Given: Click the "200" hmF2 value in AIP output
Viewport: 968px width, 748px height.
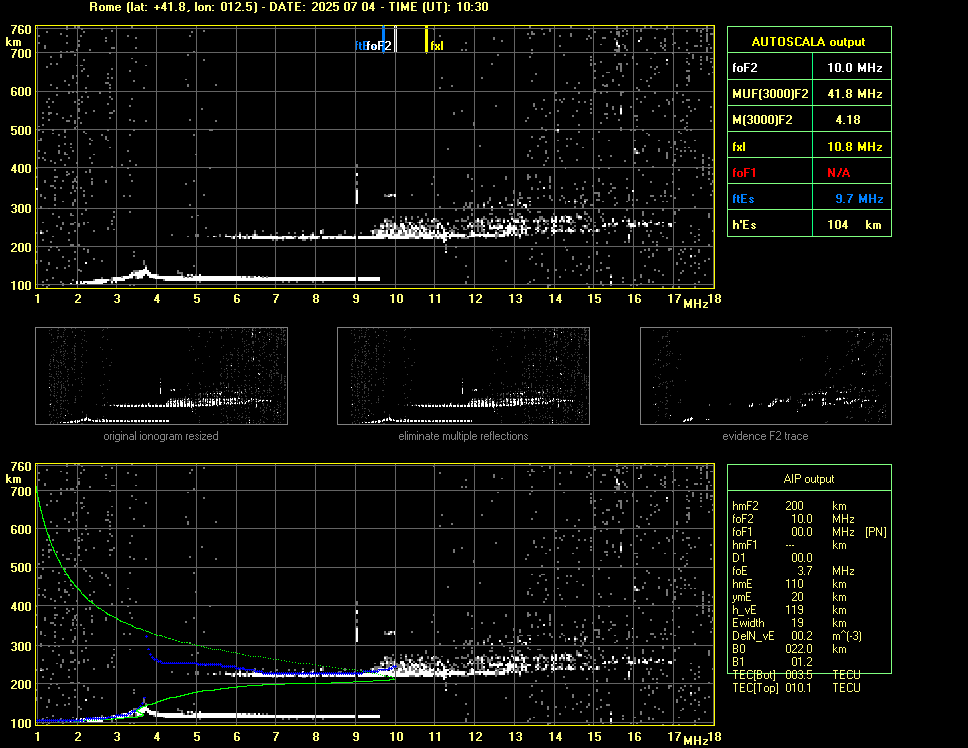Looking at the screenshot, I should (795, 506).
